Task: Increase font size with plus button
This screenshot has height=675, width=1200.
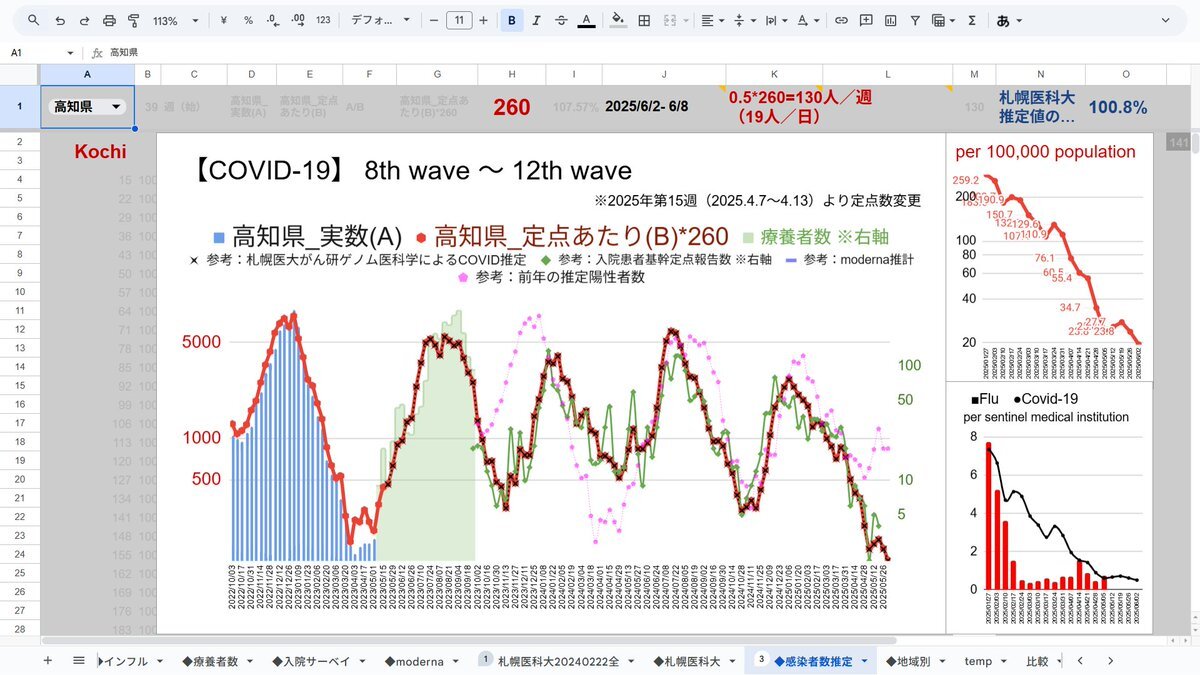Action: pyautogui.click(x=484, y=20)
